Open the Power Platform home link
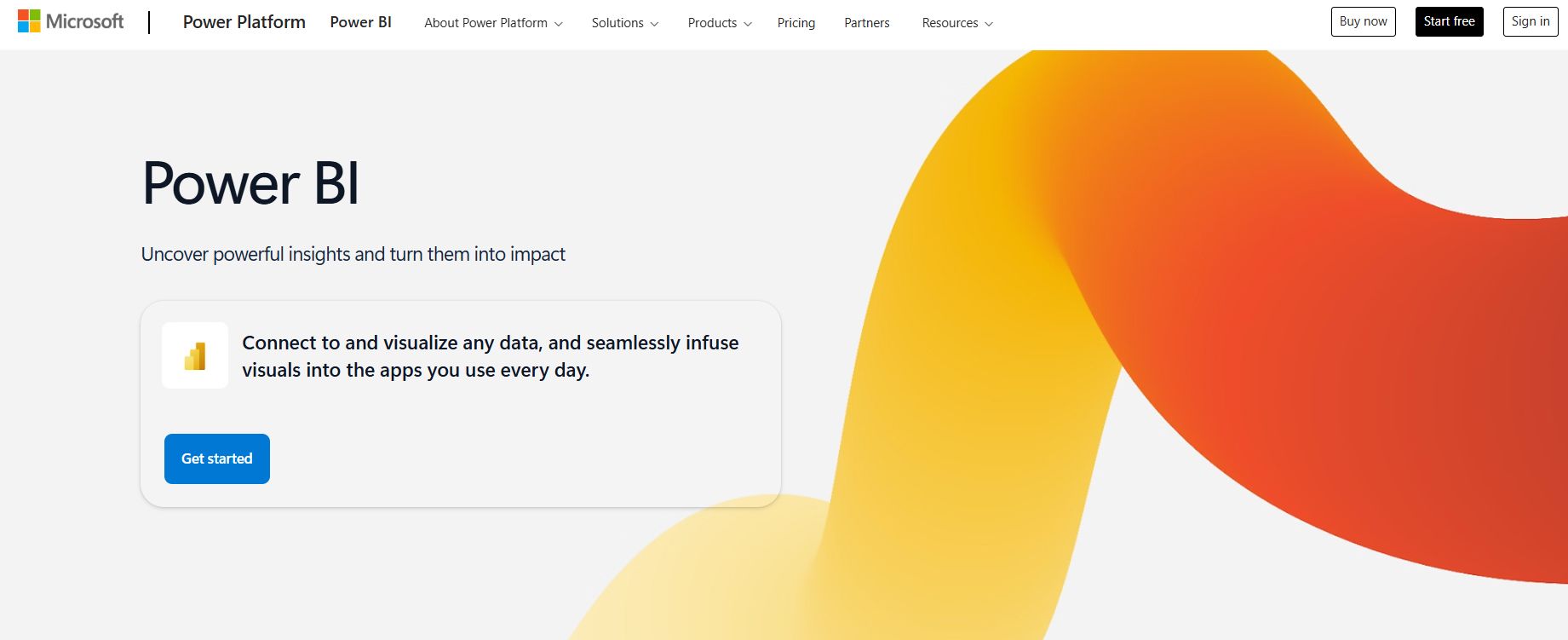Viewport: 1568px width, 640px height. 244,22
